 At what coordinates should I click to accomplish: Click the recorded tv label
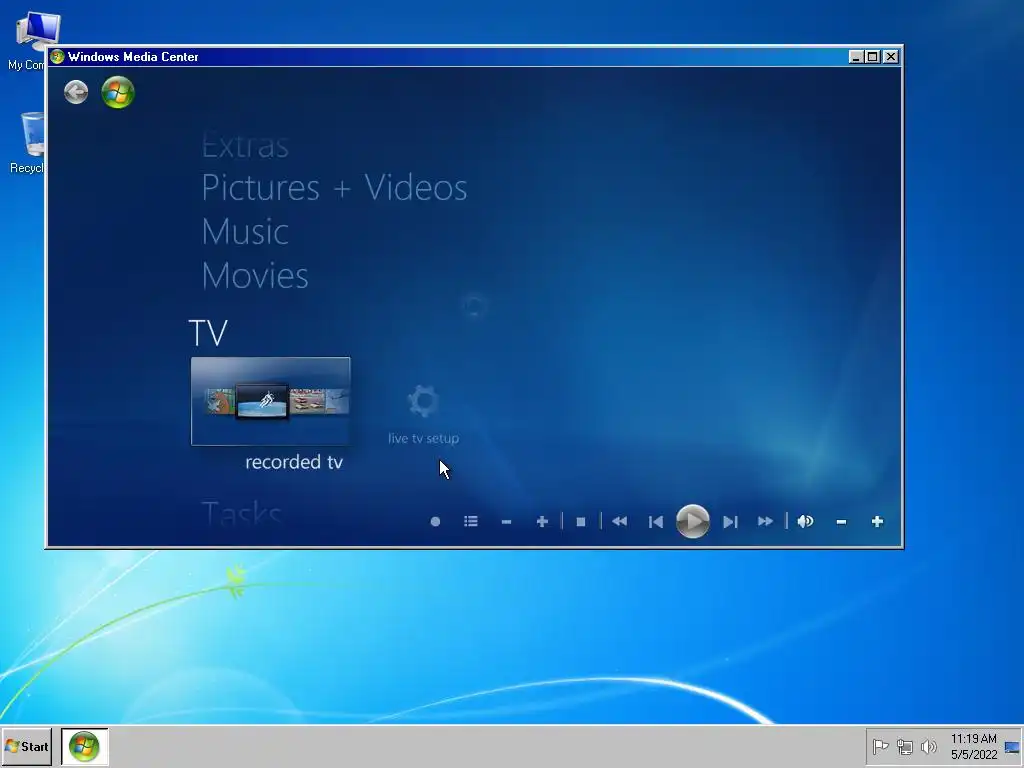tap(294, 462)
